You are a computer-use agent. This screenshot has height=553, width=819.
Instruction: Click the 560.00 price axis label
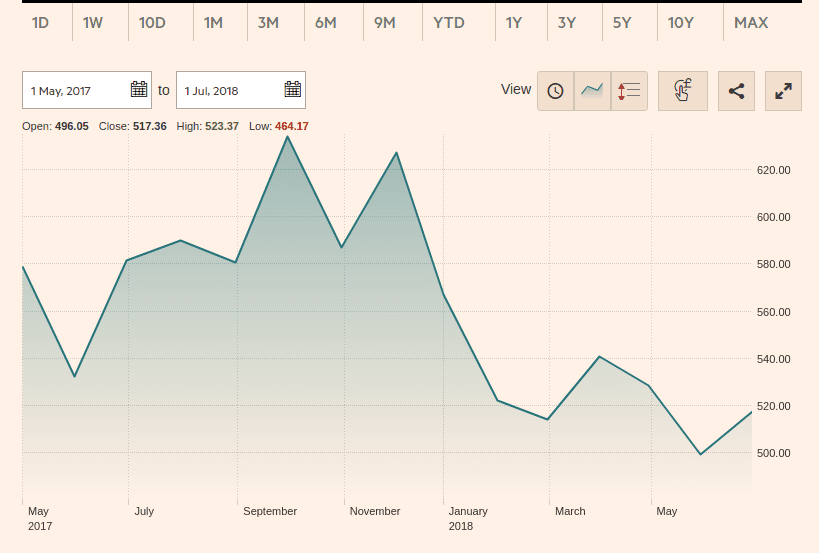click(x=774, y=312)
